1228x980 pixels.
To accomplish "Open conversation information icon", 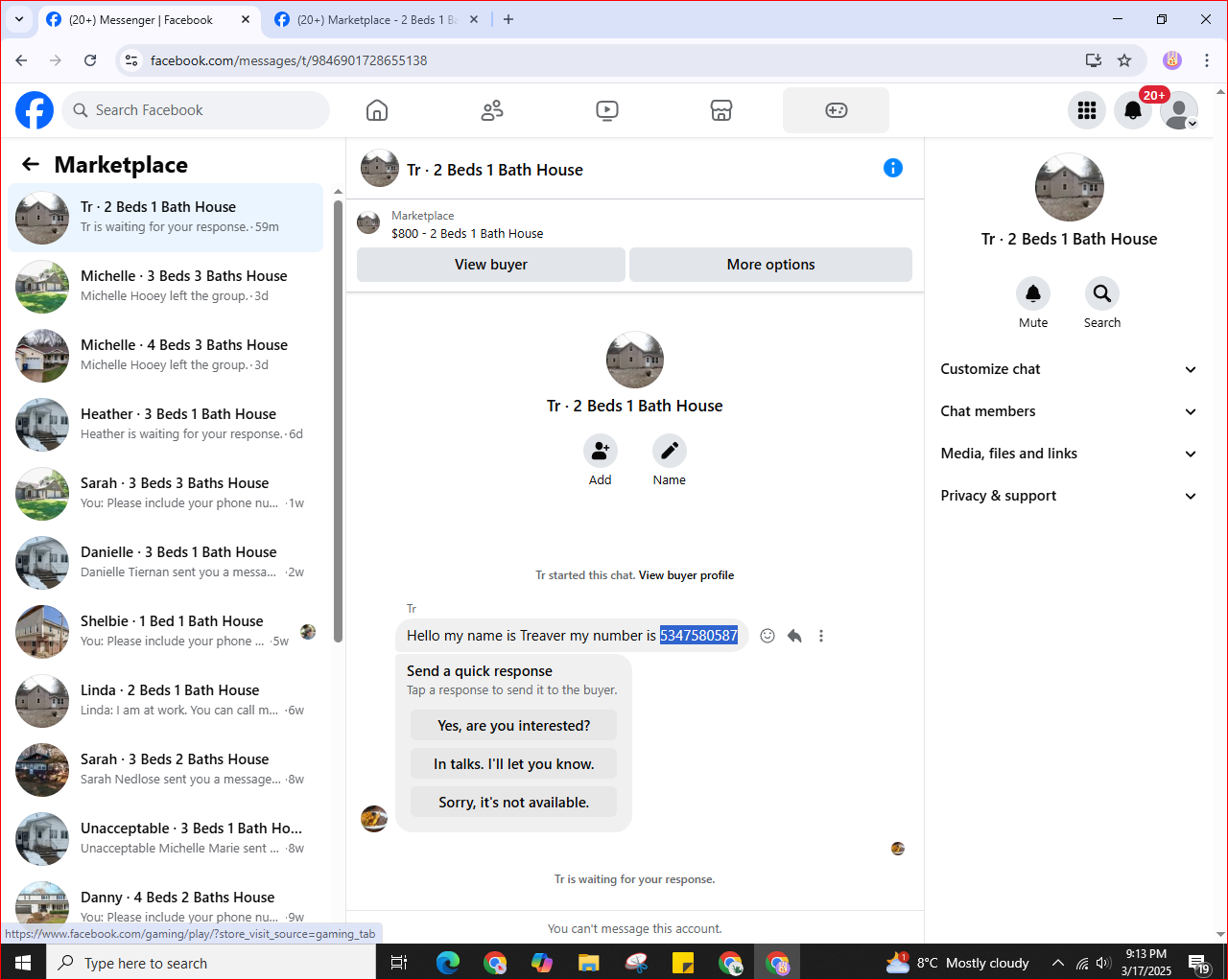I will [893, 168].
